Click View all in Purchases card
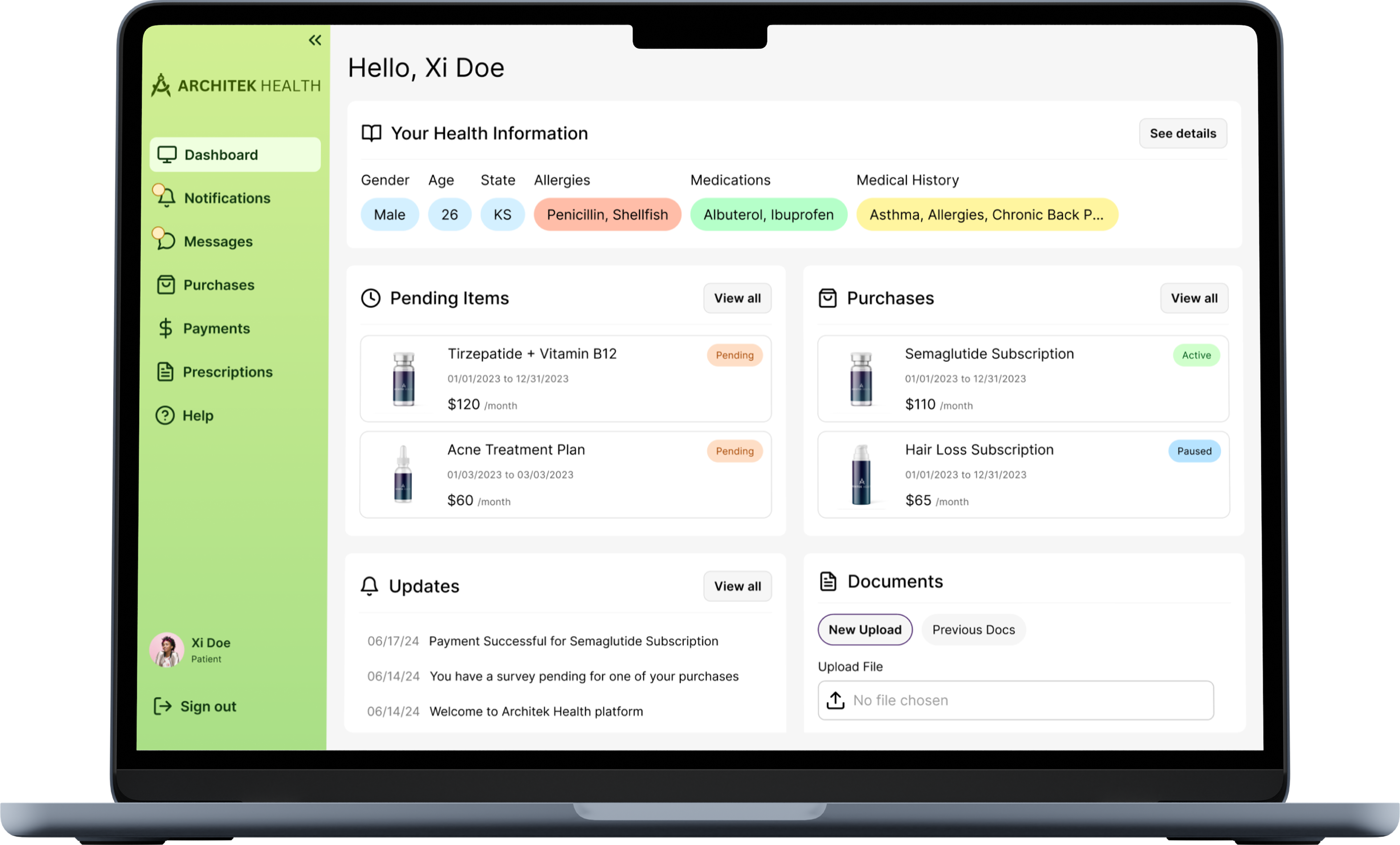 pyautogui.click(x=1194, y=298)
